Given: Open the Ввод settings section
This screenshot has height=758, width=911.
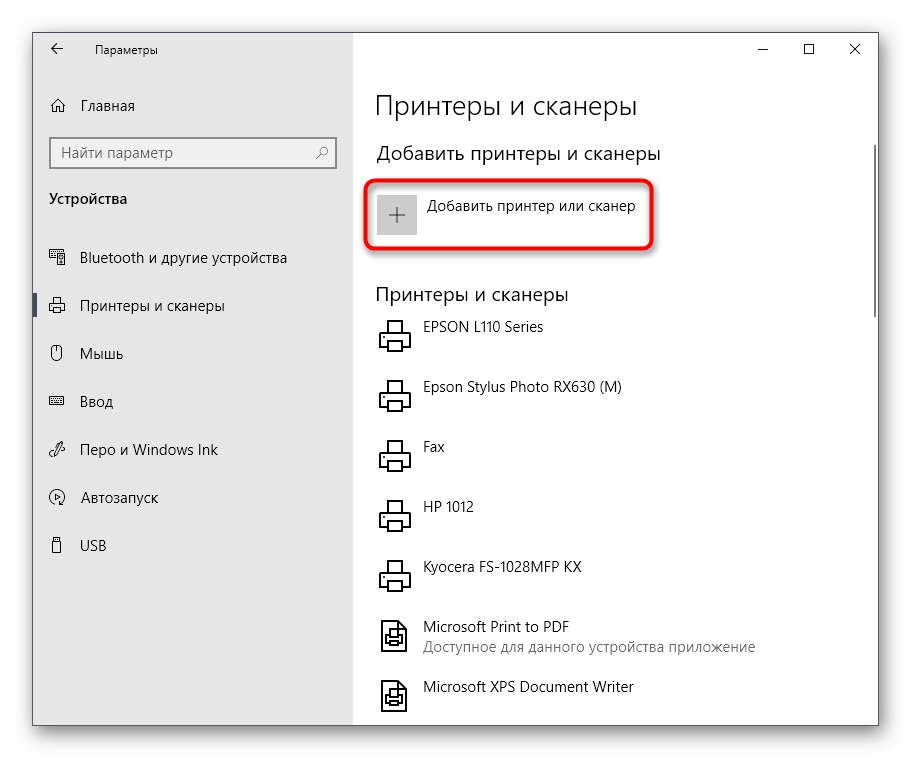Looking at the screenshot, I should [x=57, y=401].
